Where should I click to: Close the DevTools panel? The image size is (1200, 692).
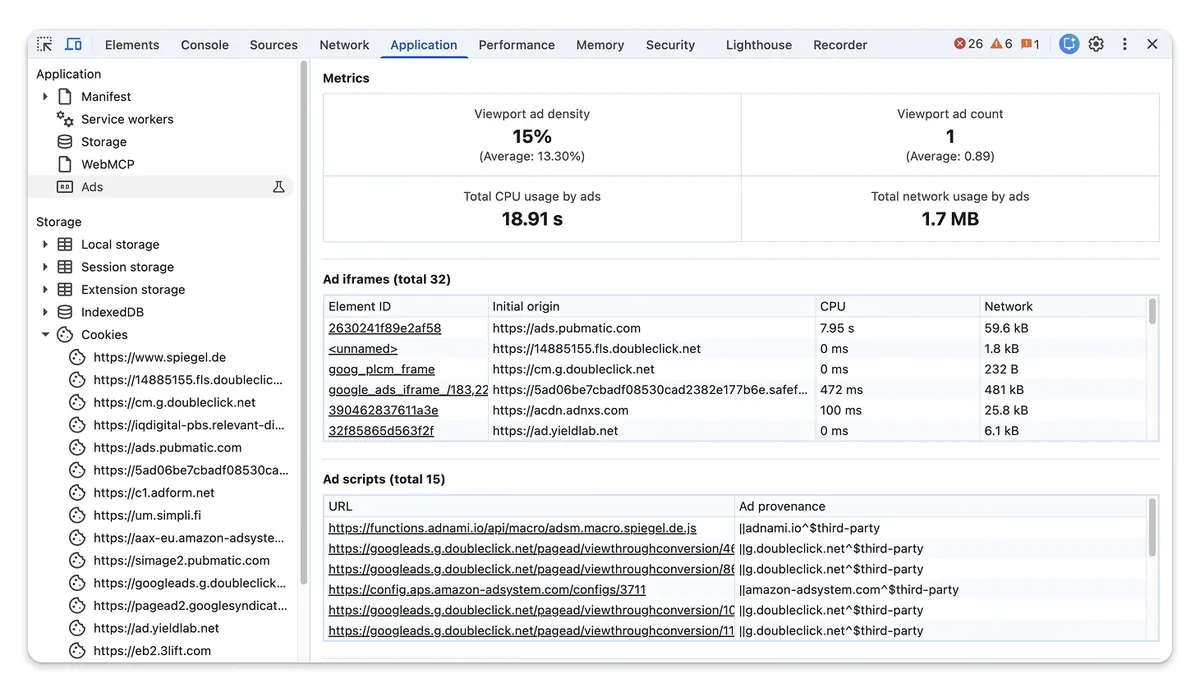pyautogui.click(x=1152, y=44)
